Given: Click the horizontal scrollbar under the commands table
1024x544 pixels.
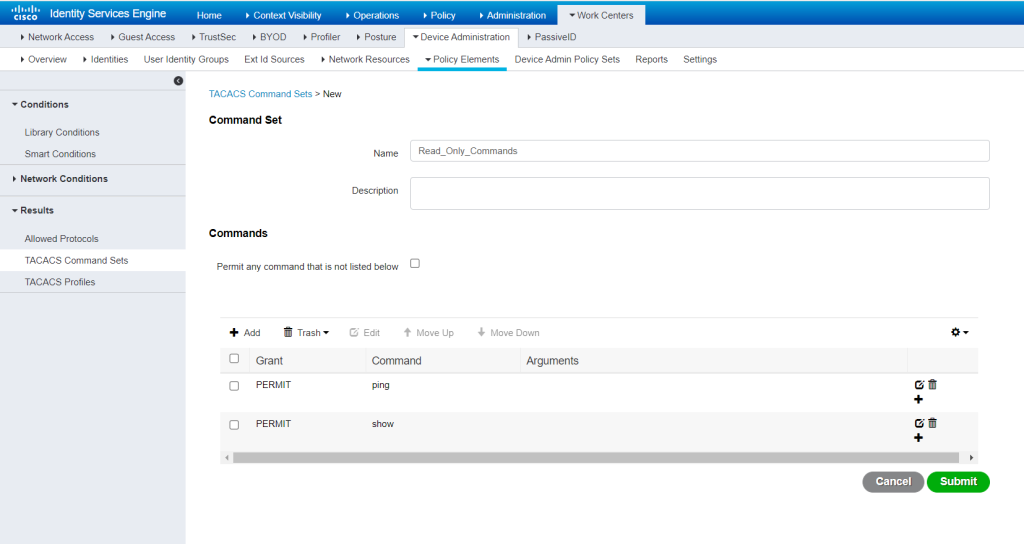Looking at the screenshot, I should (x=596, y=458).
